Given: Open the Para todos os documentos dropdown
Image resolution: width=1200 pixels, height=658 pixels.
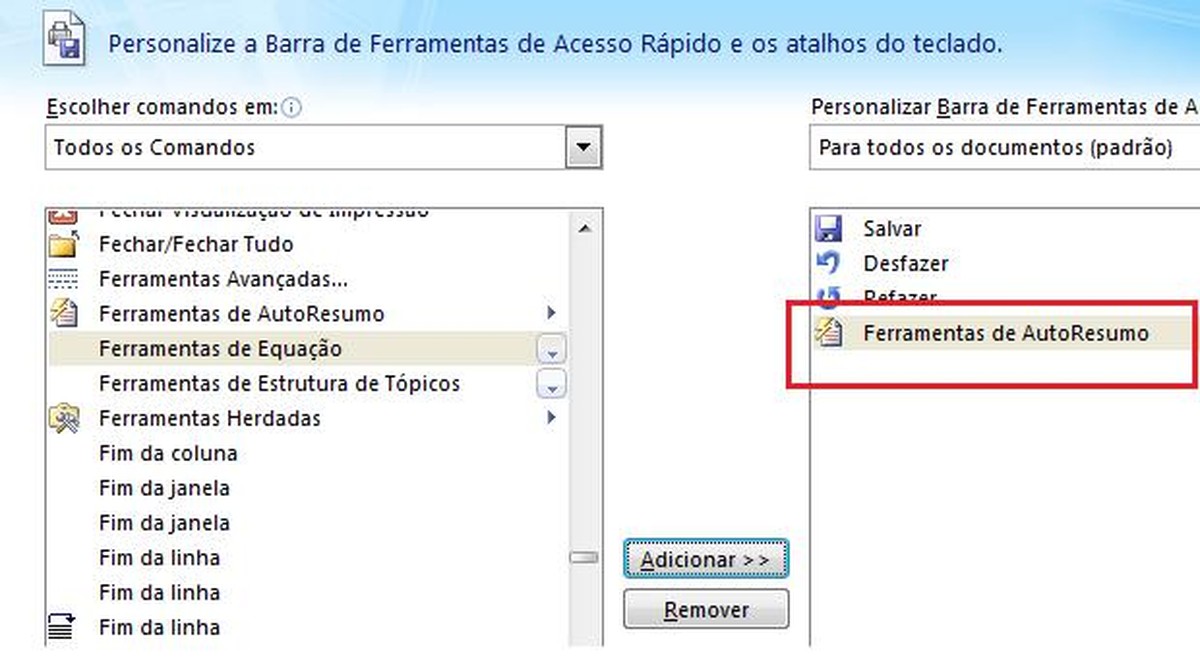Looking at the screenshot, I should [x=1190, y=147].
